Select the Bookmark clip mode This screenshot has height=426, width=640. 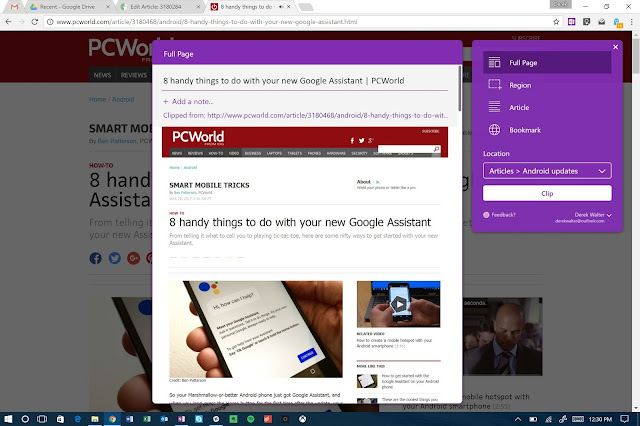pyautogui.click(x=547, y=130)
